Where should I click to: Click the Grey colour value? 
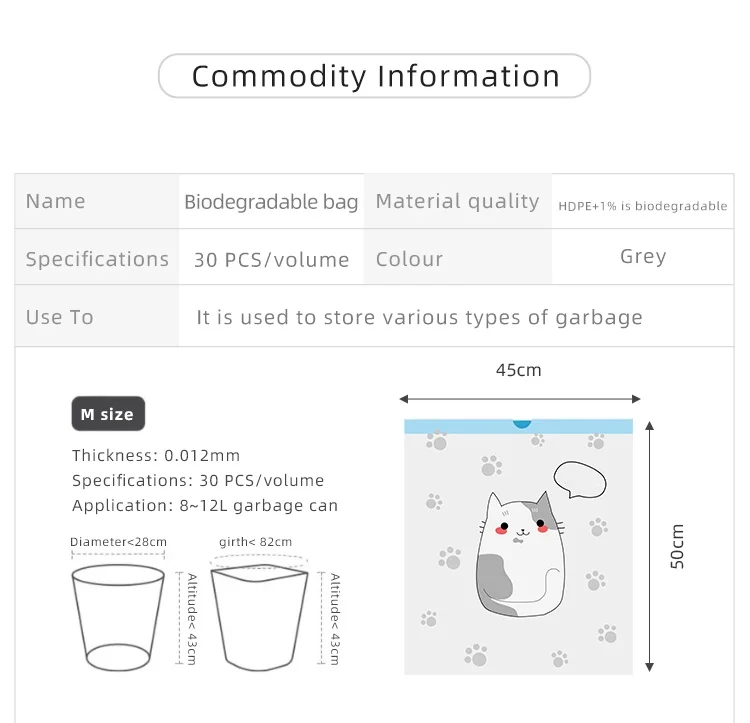pos(643,257)
